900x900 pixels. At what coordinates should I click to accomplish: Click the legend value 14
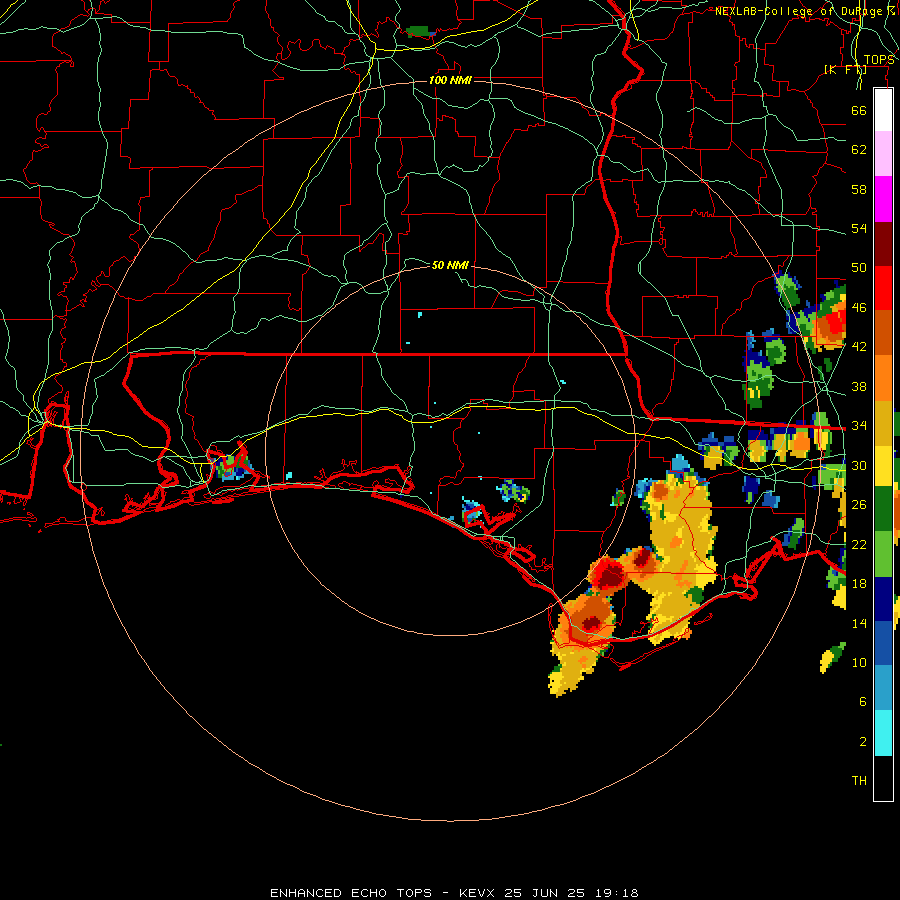click(x=859, y=623)
